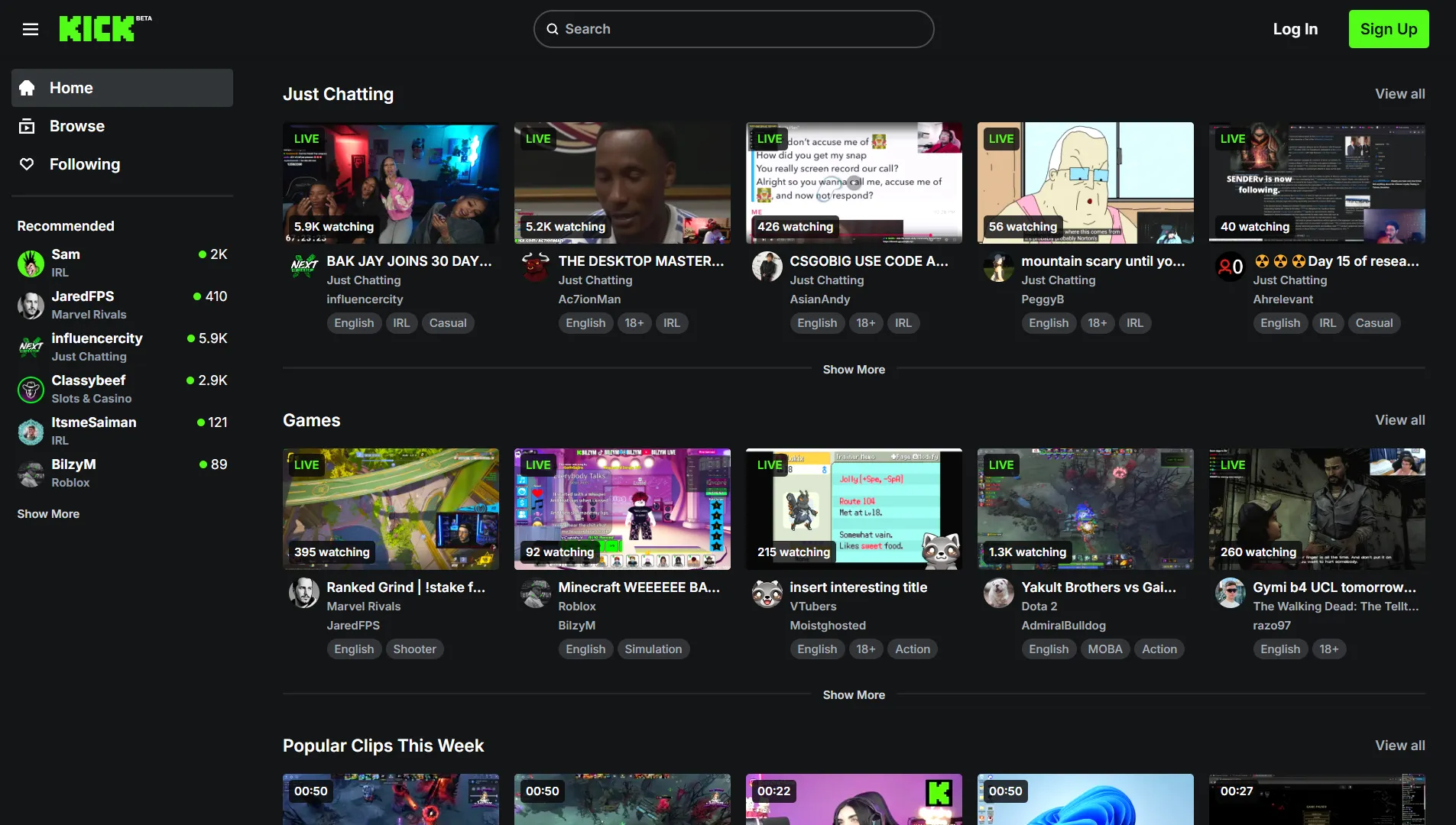This screenshot has width=1456, height=825.
Task: Open AdmiralBulldog's channel avatar
Action: click(998, 593)
